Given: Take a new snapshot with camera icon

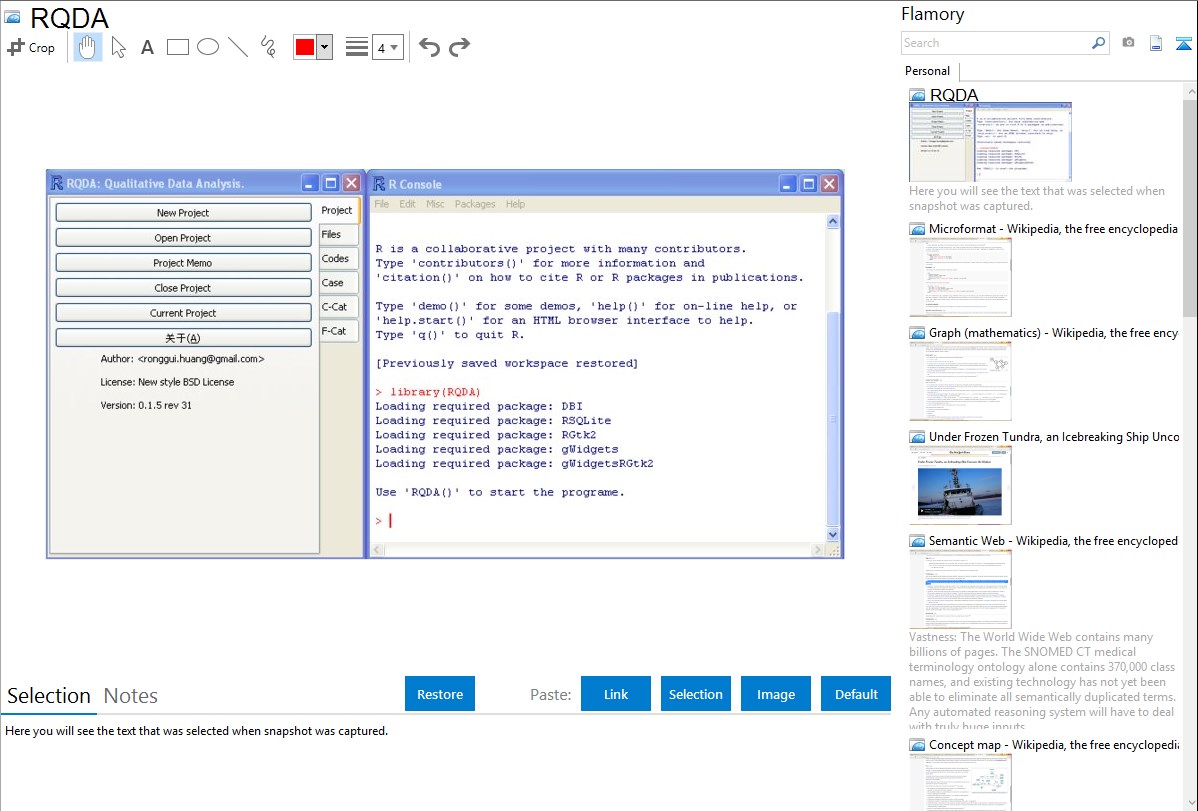Looking at the screenshot, I should [1128, 43].
